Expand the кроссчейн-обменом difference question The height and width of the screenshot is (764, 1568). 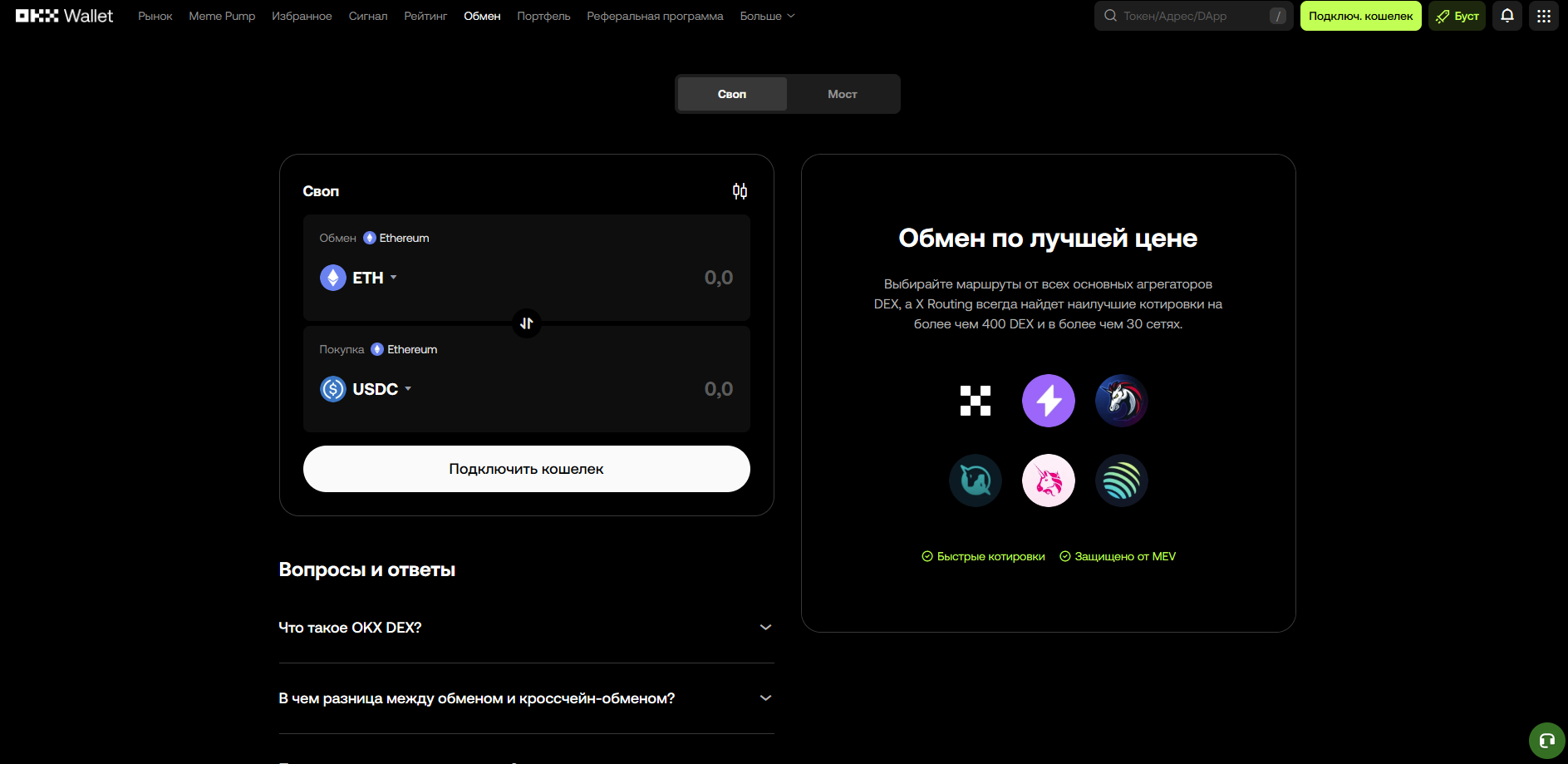(x=526, y=698)
